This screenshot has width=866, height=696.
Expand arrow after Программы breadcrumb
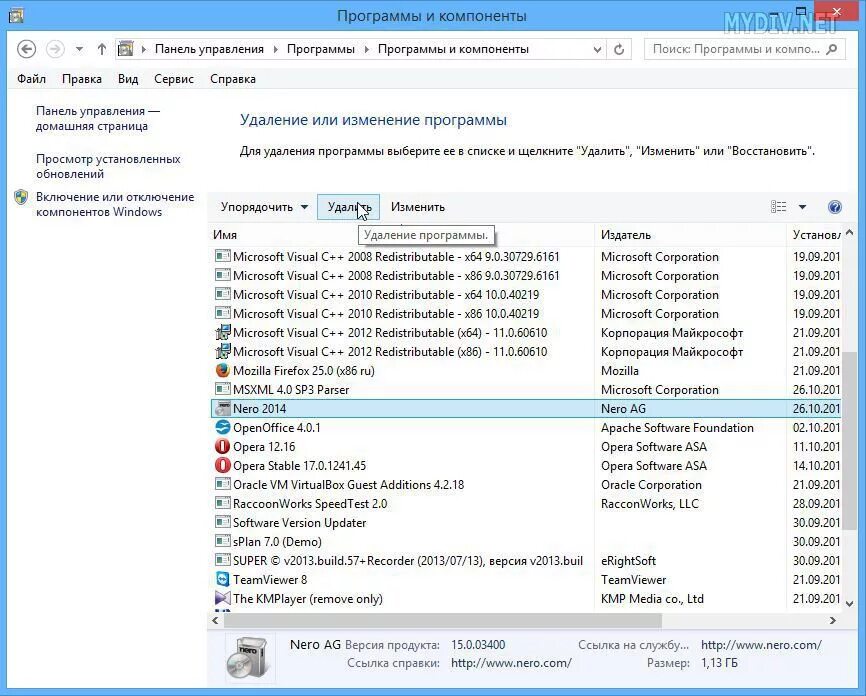(366, 49)
